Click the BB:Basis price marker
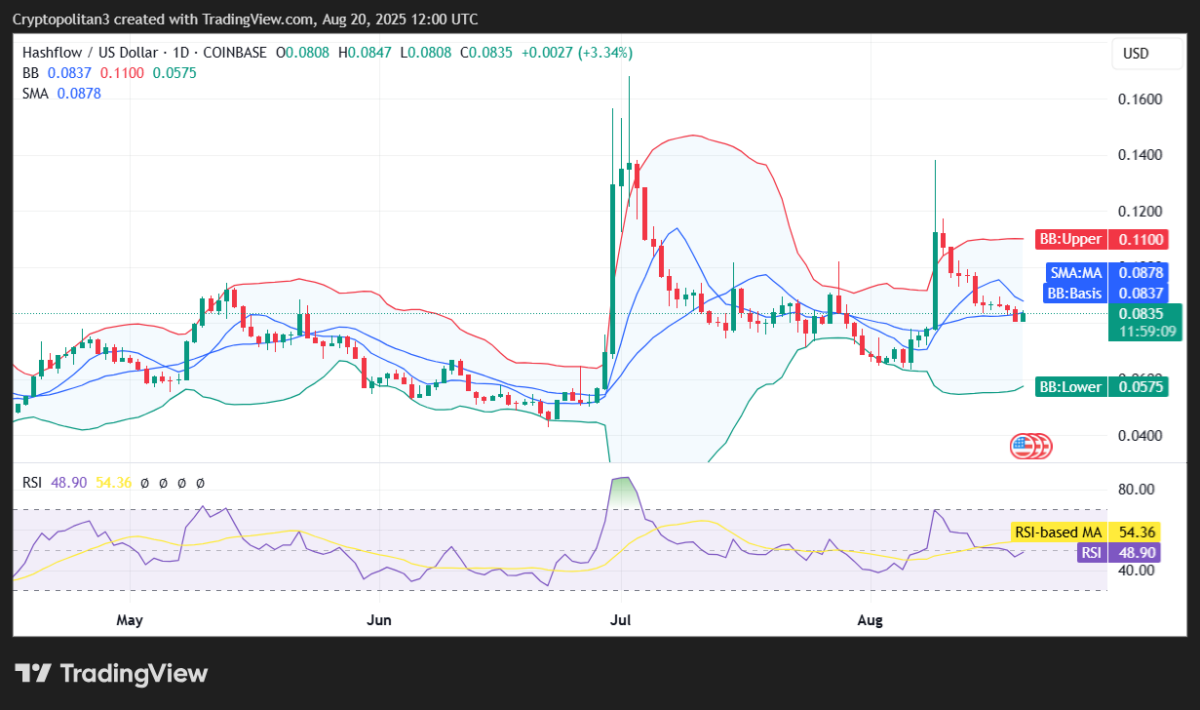 [1076, 294]
